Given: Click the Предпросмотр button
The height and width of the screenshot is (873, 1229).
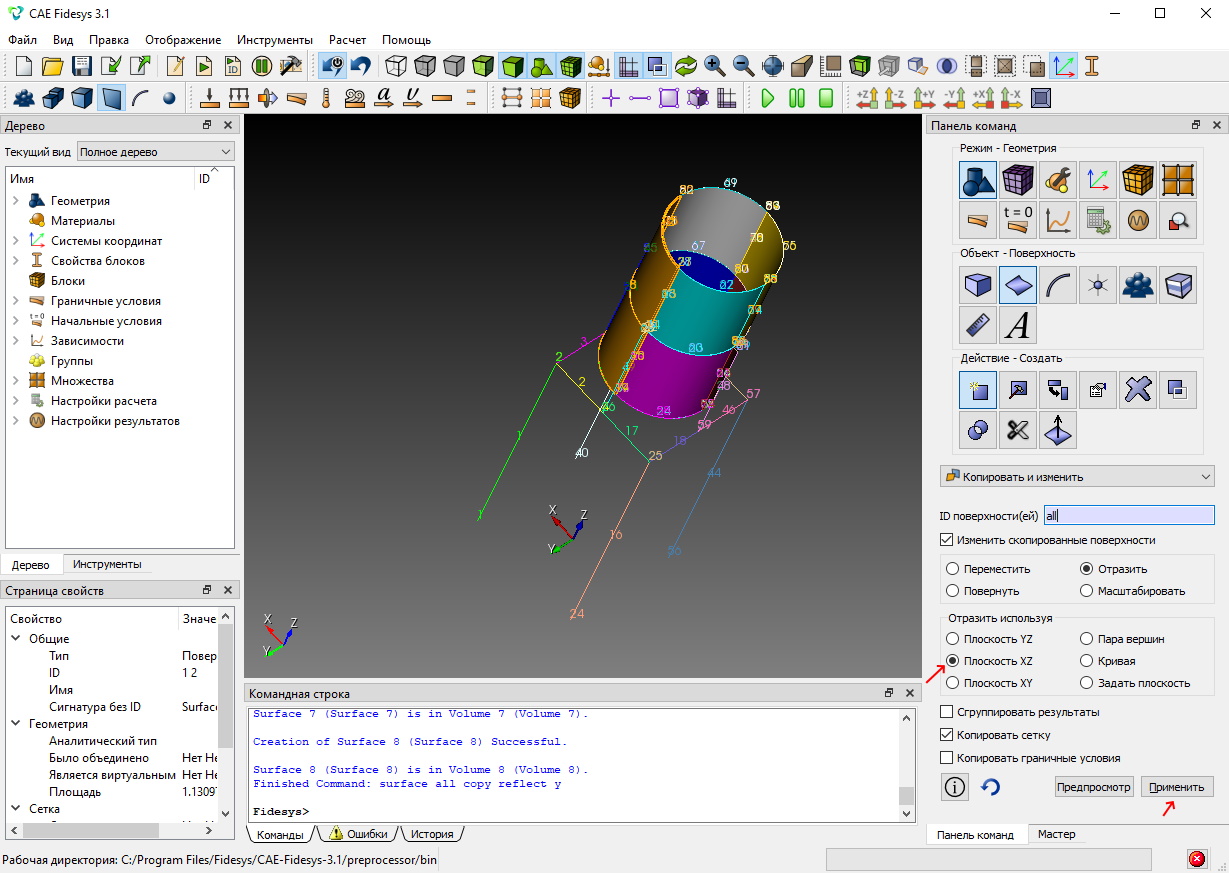Looking at the screenshot, I should coord(1094,787).
